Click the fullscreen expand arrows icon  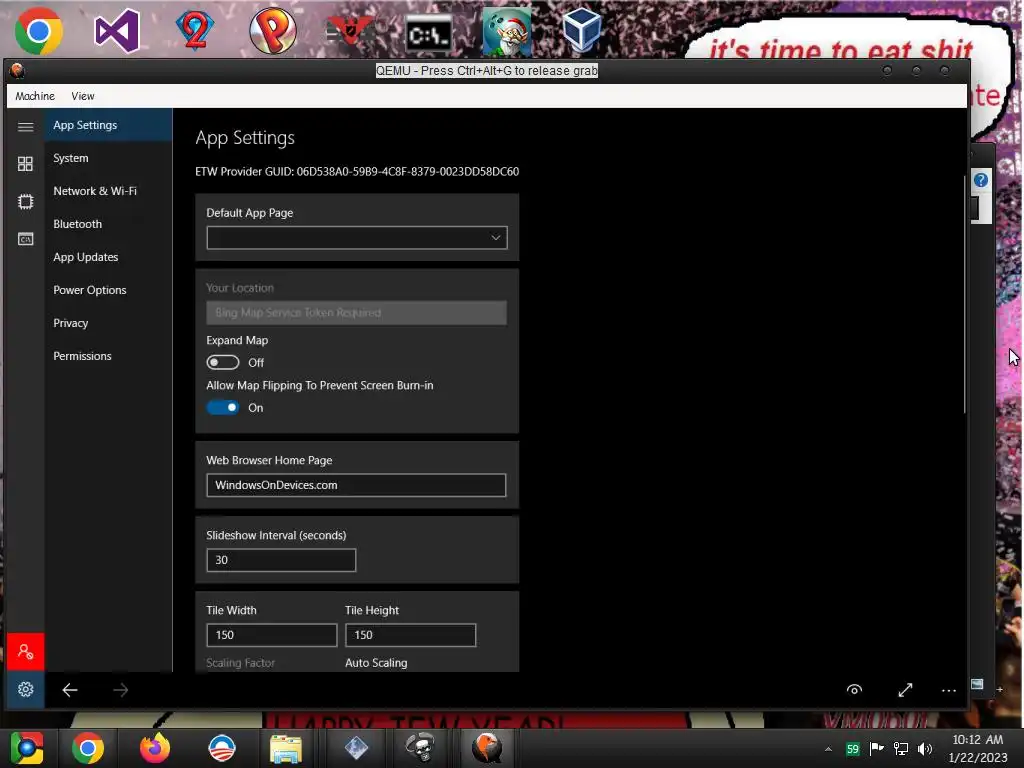905,690
